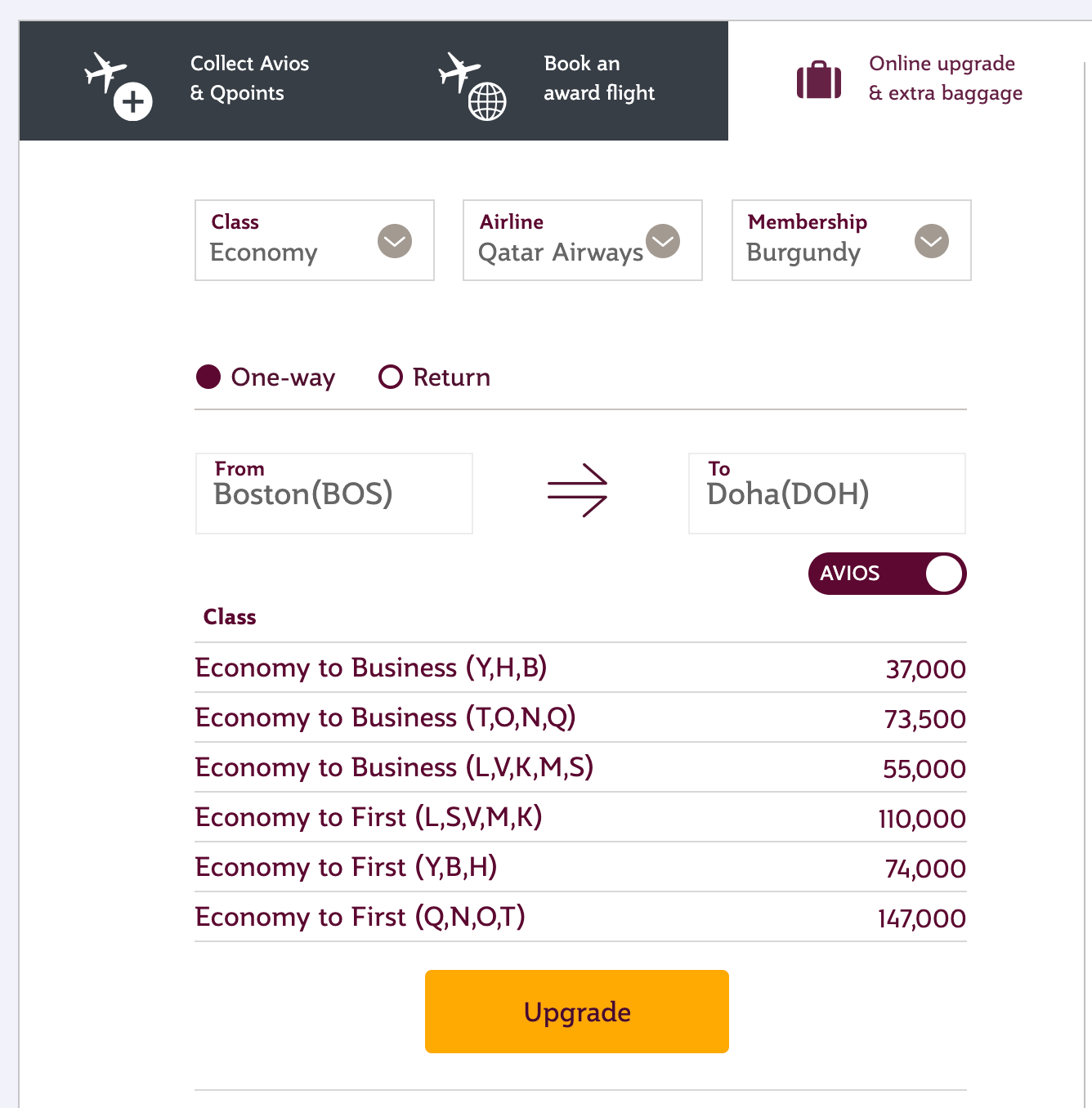Select the One-way radio button
Viewport: 1092px width, 1108px height.
tap(209, 377)
